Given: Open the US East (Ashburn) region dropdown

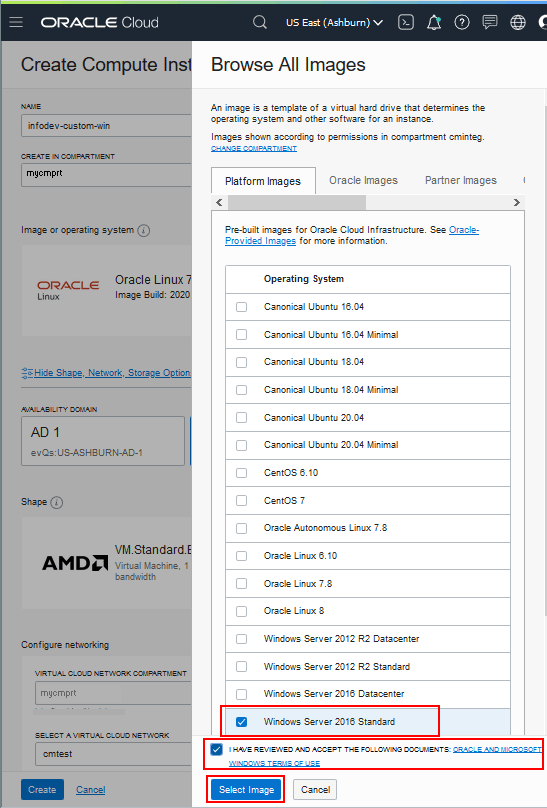Looking at the screenshot, I should click(x=334, y=23).
